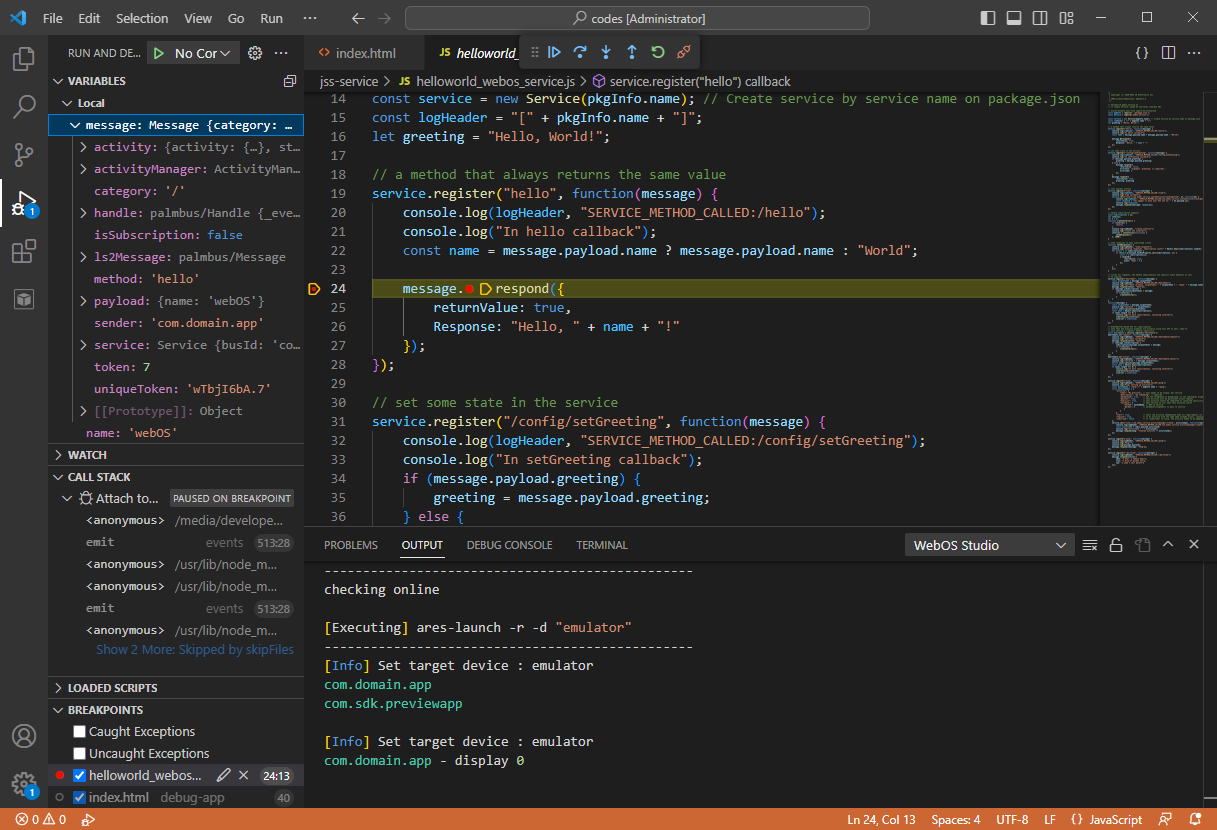Open the WebOS Studio output channel dropdown

coord(989,545)
